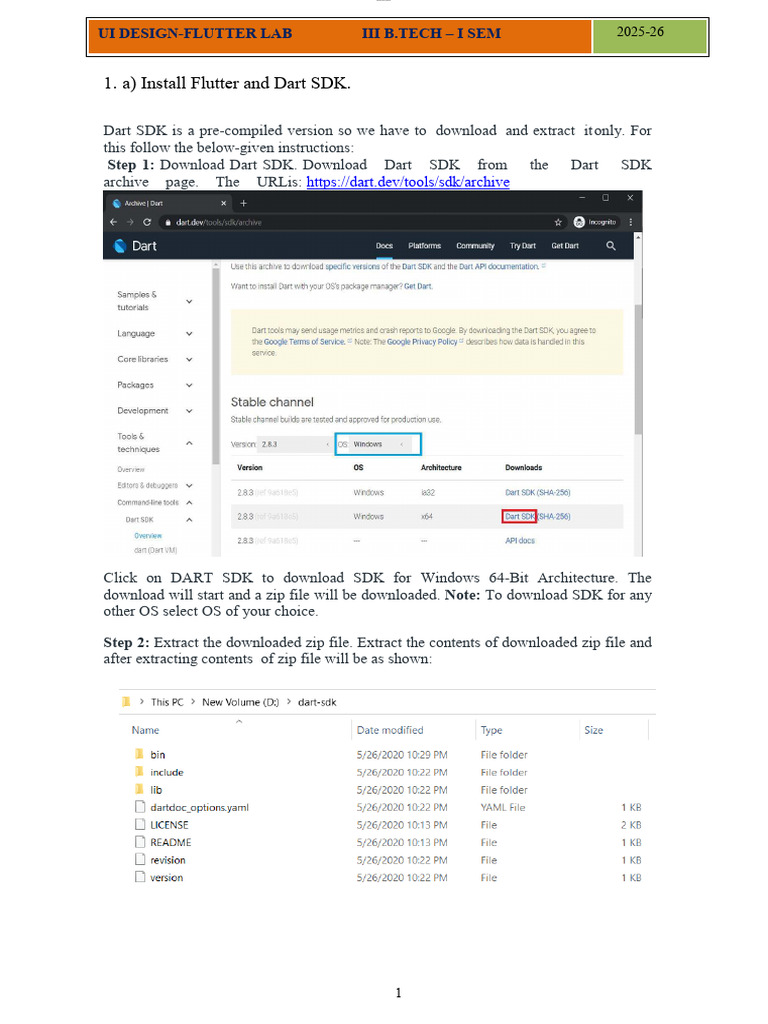Click the sidebar vertical scrollbar thumb
The height and width of the screenshot is (1024, 768).
216,366
